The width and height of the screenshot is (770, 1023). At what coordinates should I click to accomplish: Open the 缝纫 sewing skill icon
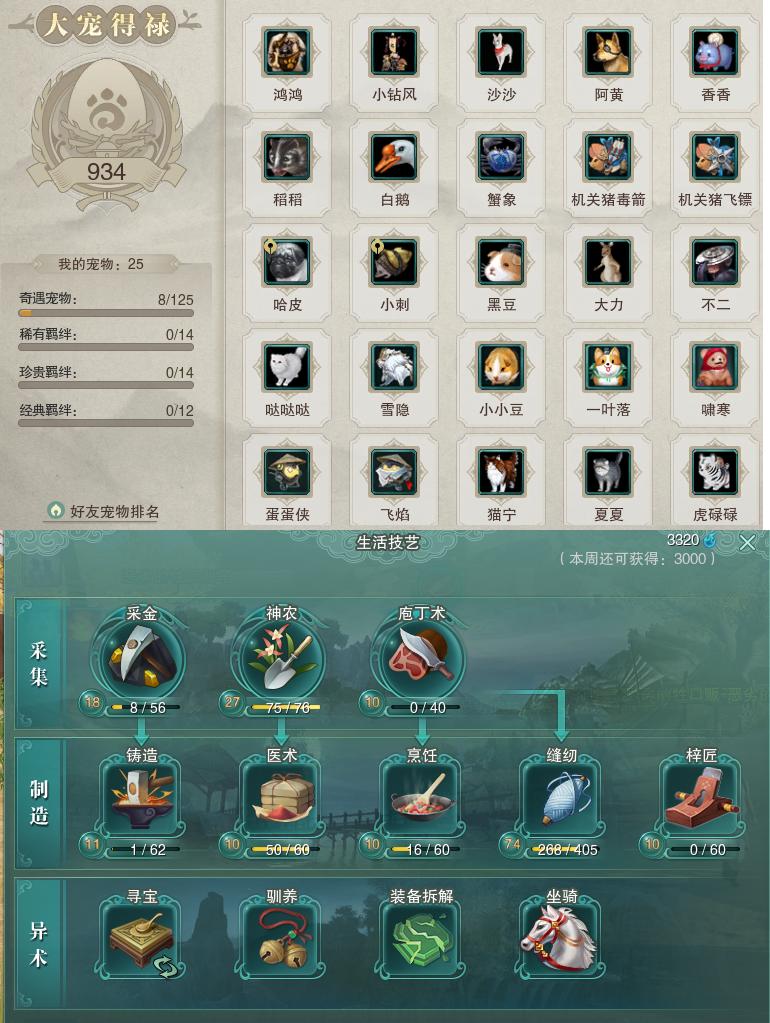click(562, 797)
